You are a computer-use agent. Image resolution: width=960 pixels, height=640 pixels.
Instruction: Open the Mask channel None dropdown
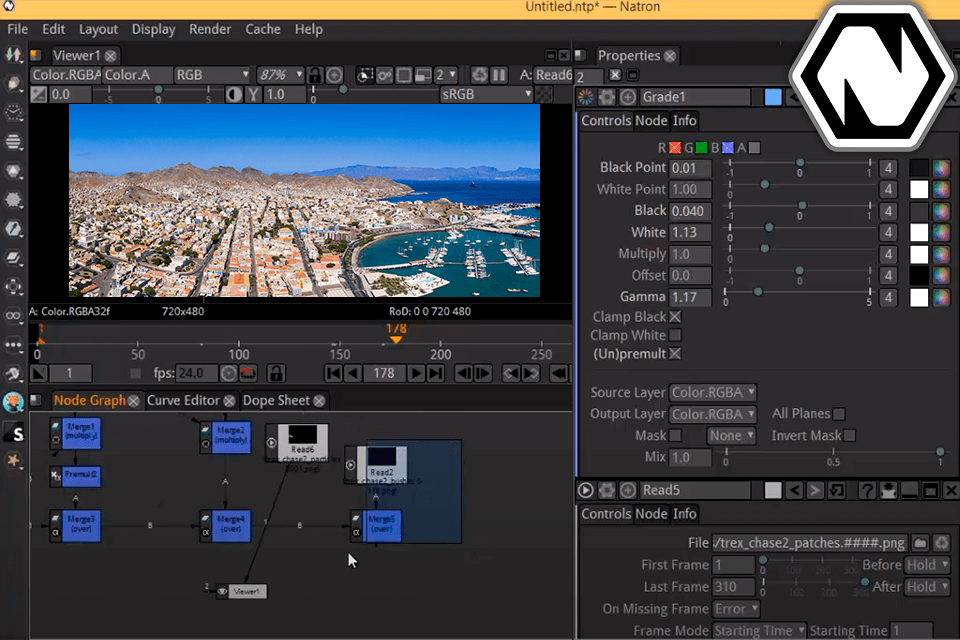pyautogui.click(x=731, y=435)
